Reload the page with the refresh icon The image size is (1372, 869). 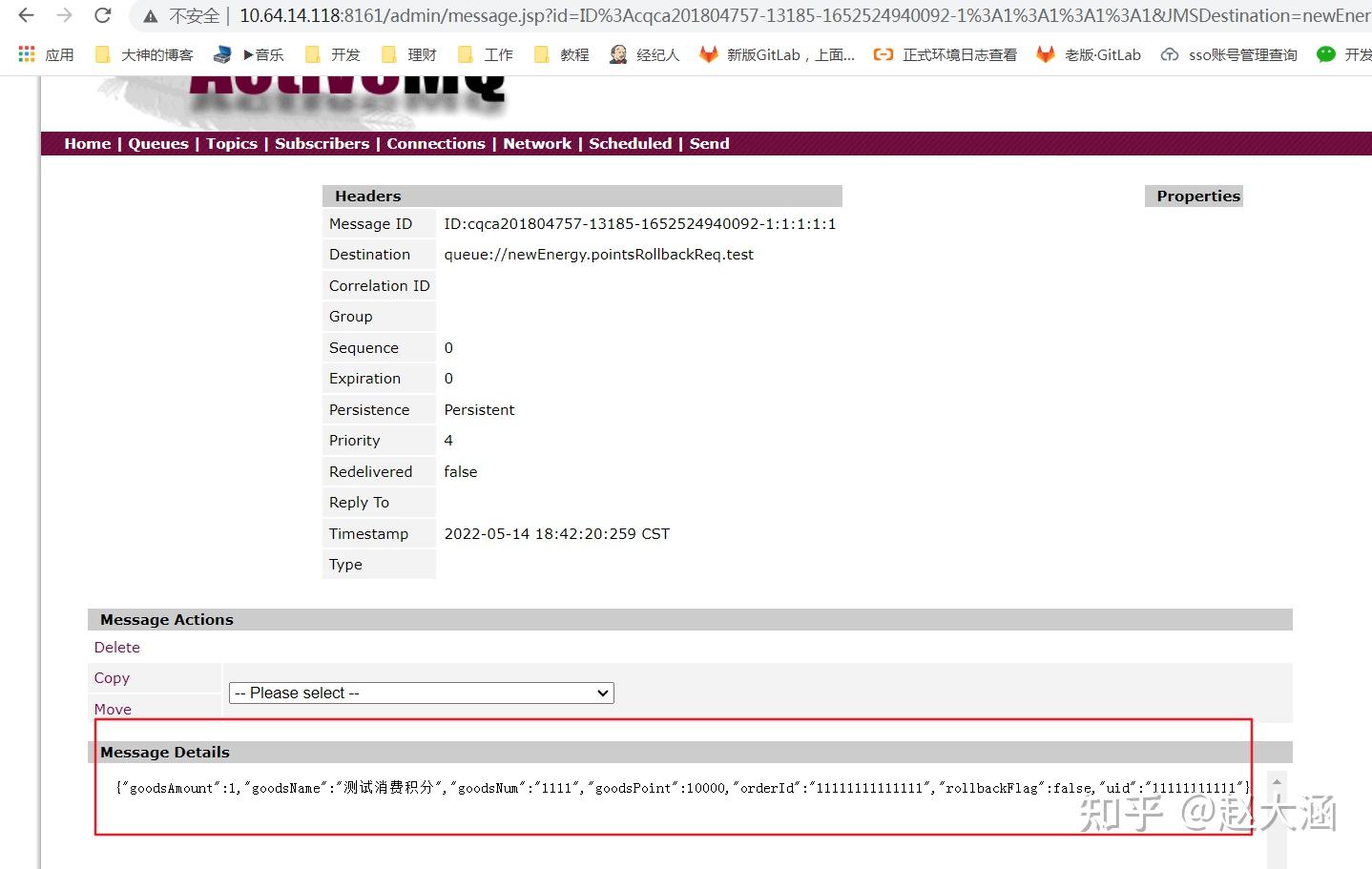[x=102, y=15]
